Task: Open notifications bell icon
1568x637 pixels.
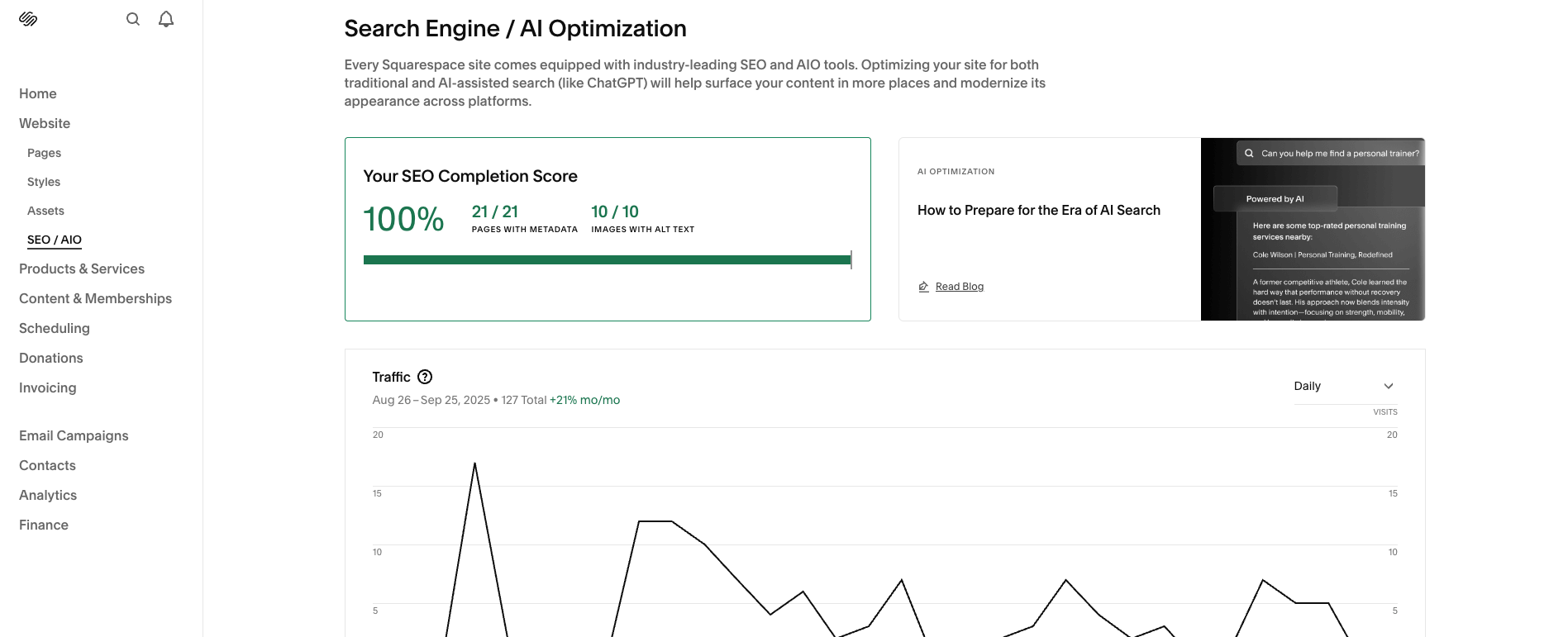Action: click(166, 19)
